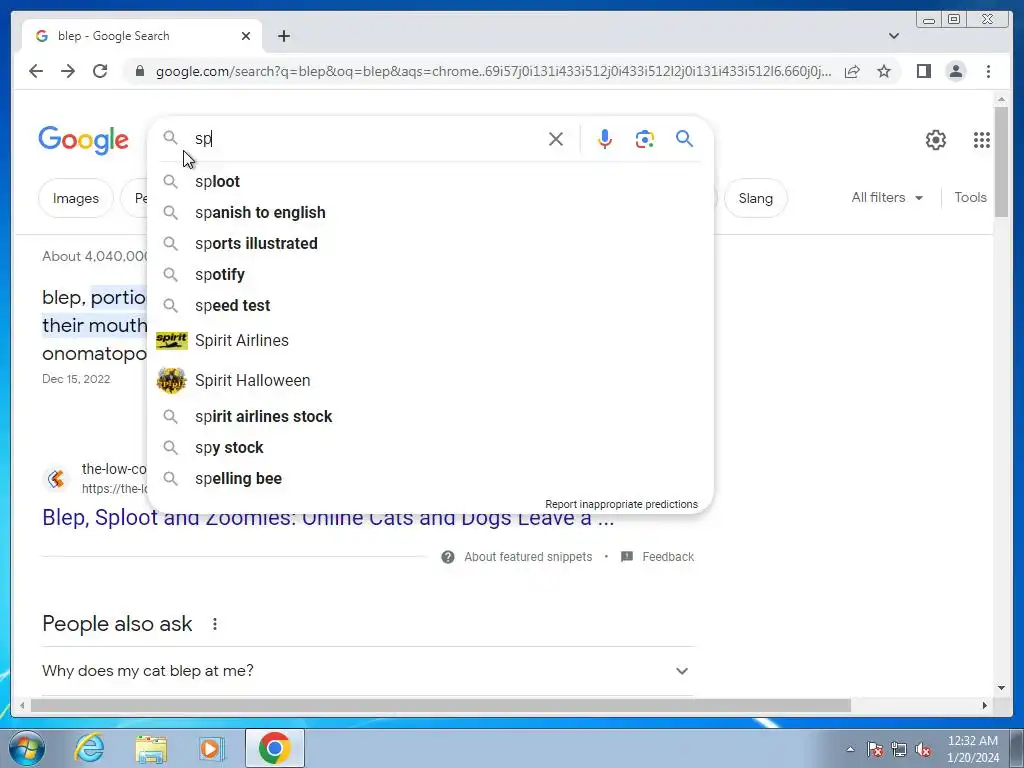The height and width of the screenshot is (768, 1024).
Task: Open Windows Explorer folder in taskbar
Action: [x=151, y=748]
